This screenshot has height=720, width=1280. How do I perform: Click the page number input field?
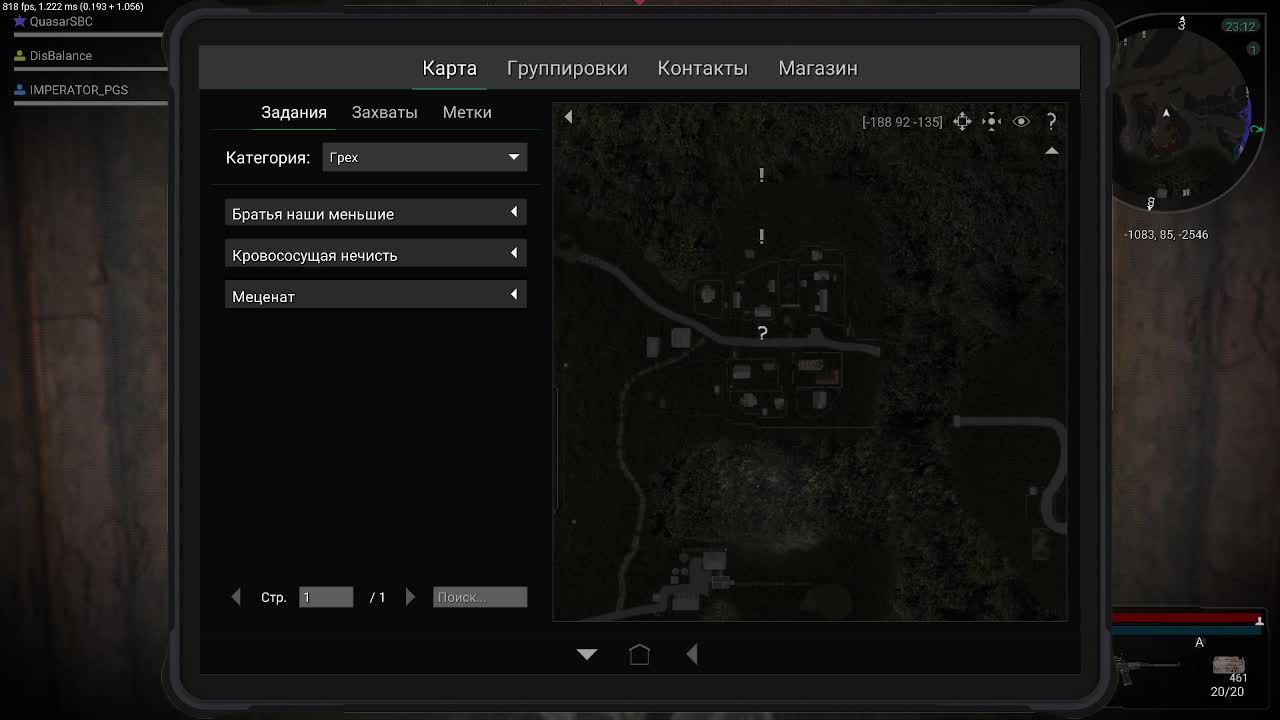326,597
